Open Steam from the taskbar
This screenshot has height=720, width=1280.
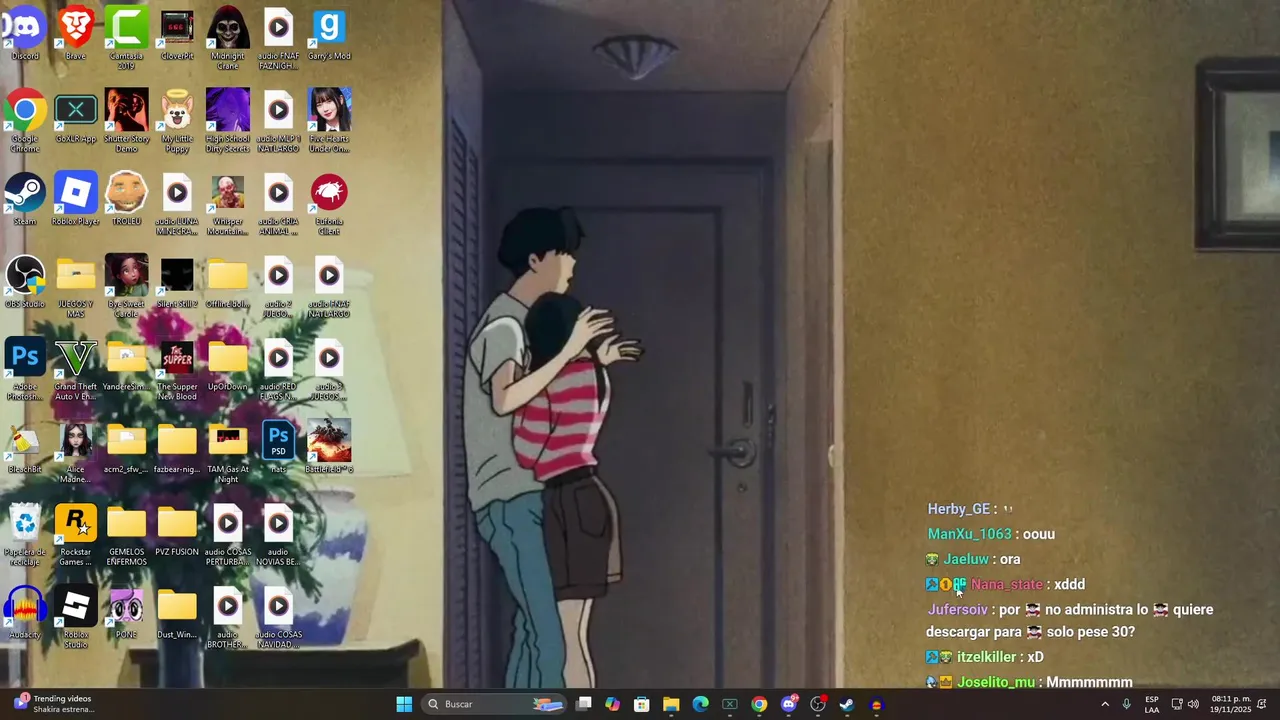click(x=847, y=704)
